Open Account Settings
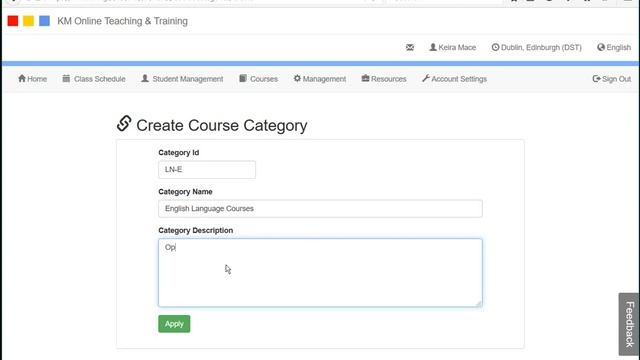The width and height of the screenshot is (640, 360). click(454, 79)
